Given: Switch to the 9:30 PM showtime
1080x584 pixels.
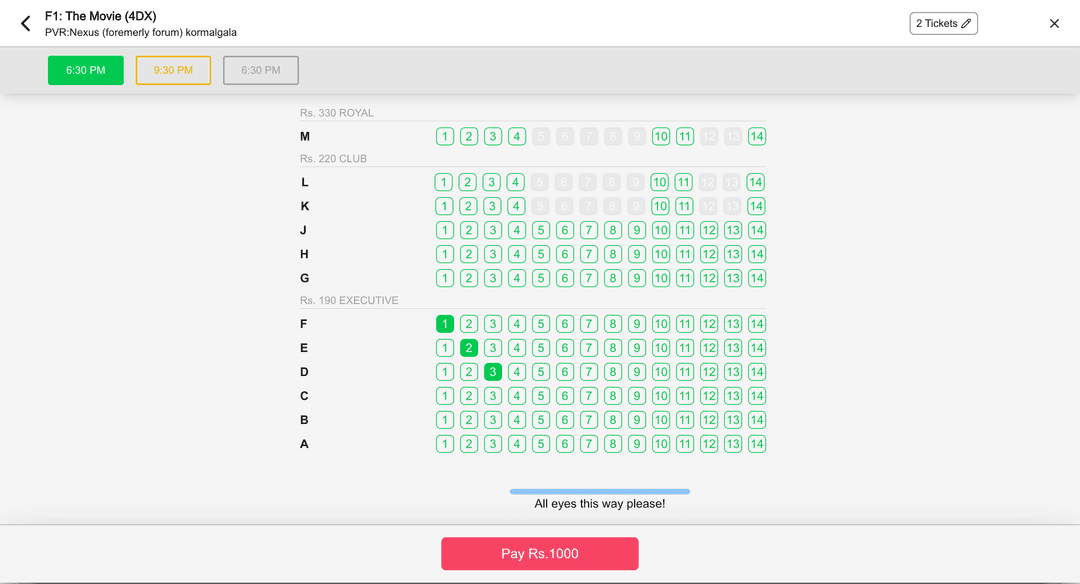Looking at the screenshot, I should tap(173, 71).
